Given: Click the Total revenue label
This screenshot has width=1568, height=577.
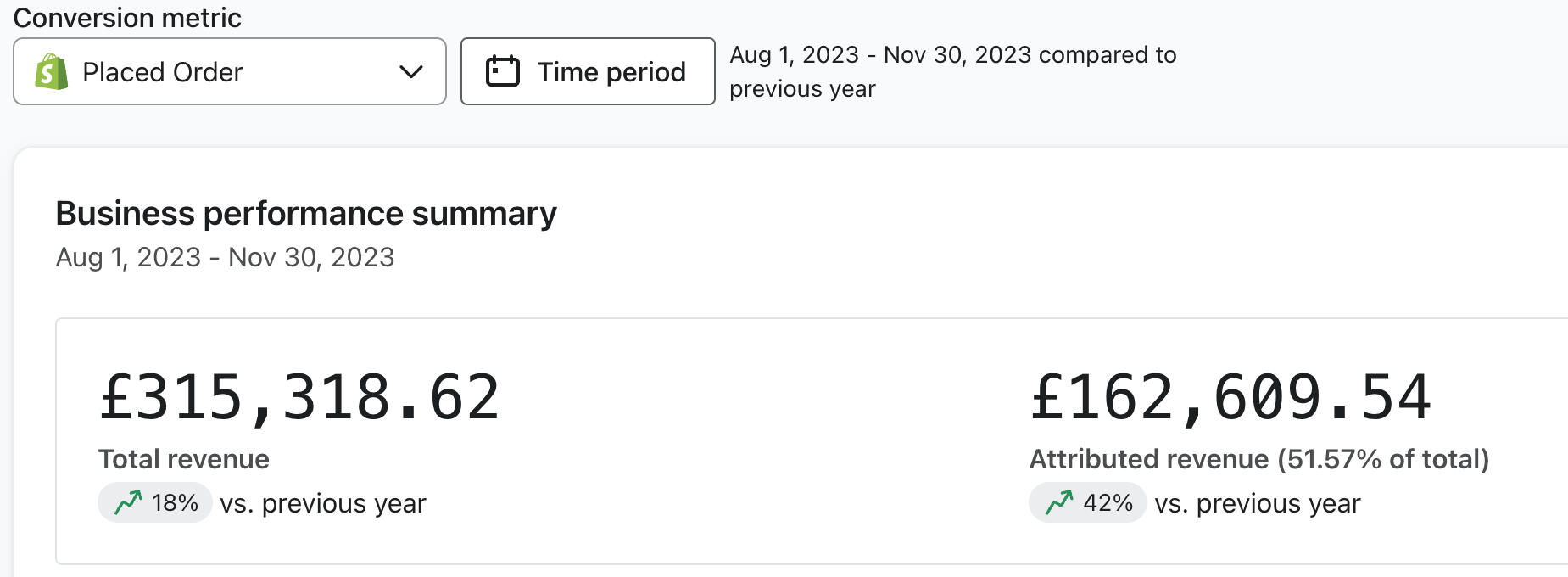Looking at the screenshot, I should (x=184, y=459).
